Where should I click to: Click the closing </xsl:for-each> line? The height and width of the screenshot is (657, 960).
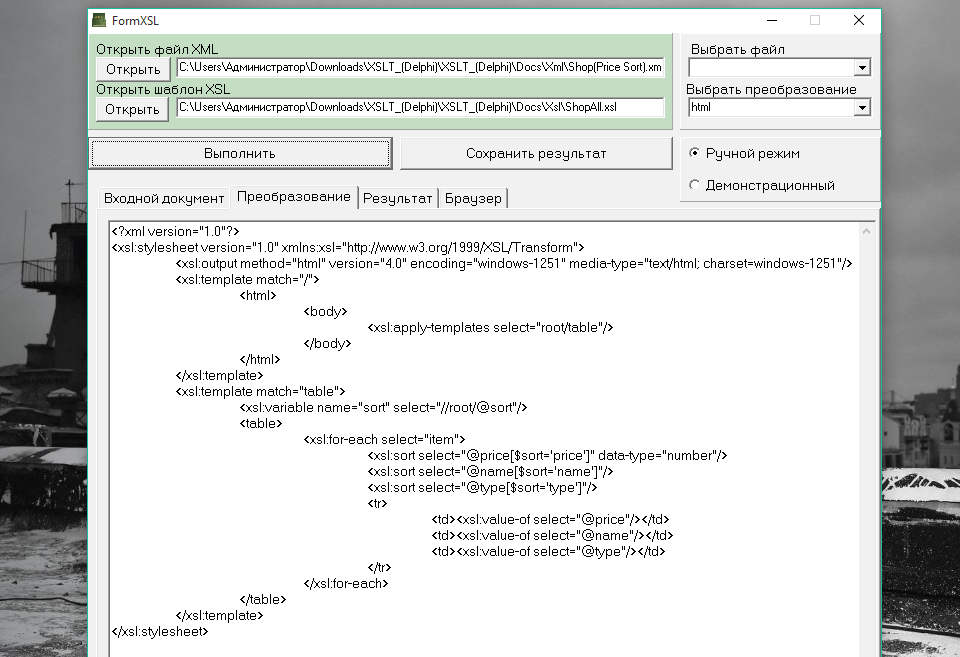click(346, 584)
